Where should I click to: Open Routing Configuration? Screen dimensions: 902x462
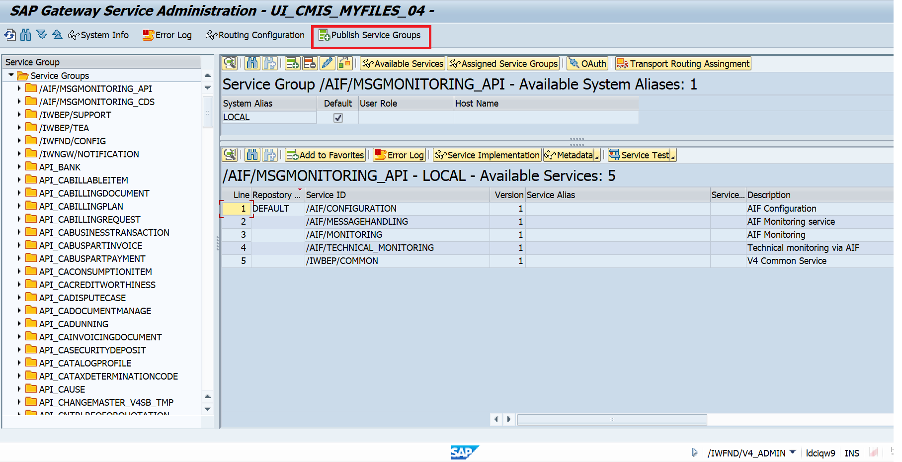coord(255,35)
